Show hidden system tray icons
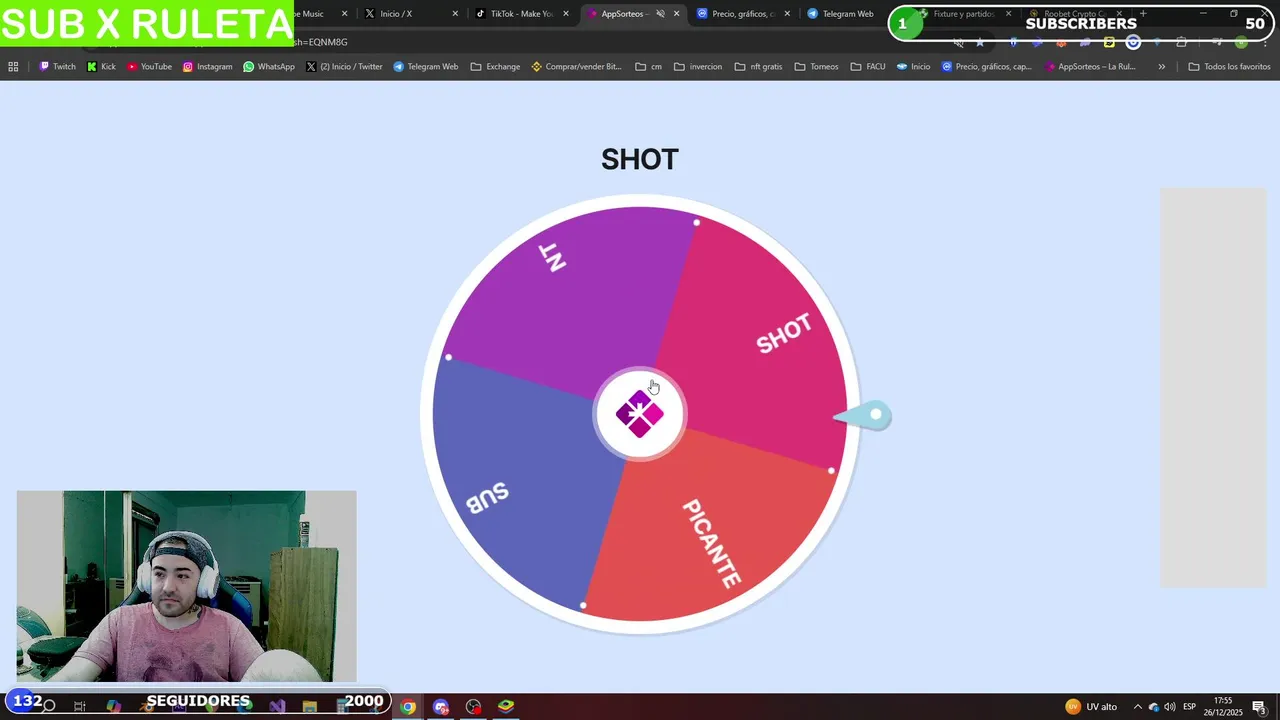This screenshot has width=1280, height=720. (x=1138, y=707)
